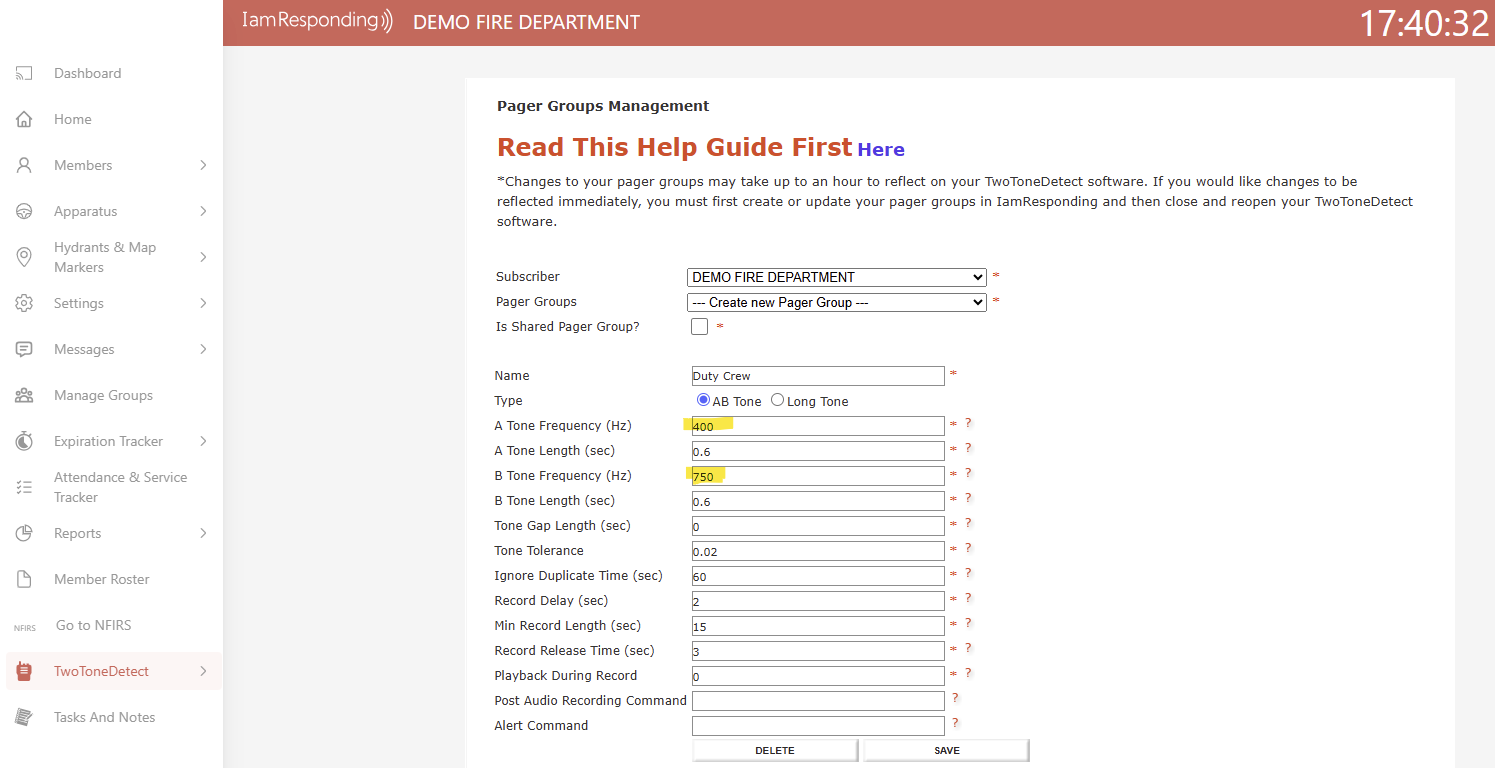Click the Name input field
This screenshot has height=768, width=1495.
[818, 376]
